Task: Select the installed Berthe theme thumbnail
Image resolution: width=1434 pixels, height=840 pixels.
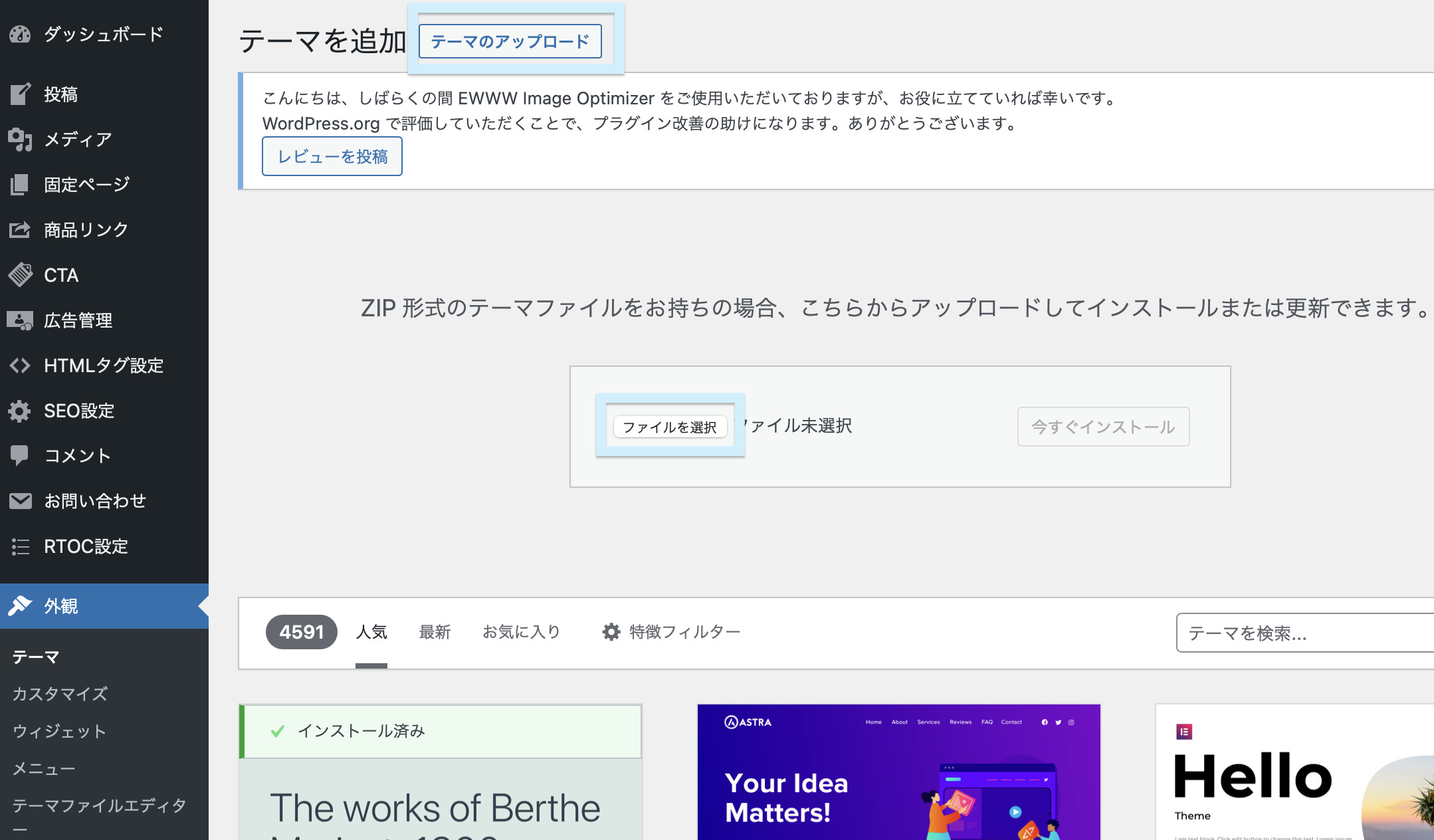Action: pyautogui.click(x=440, y=772)
